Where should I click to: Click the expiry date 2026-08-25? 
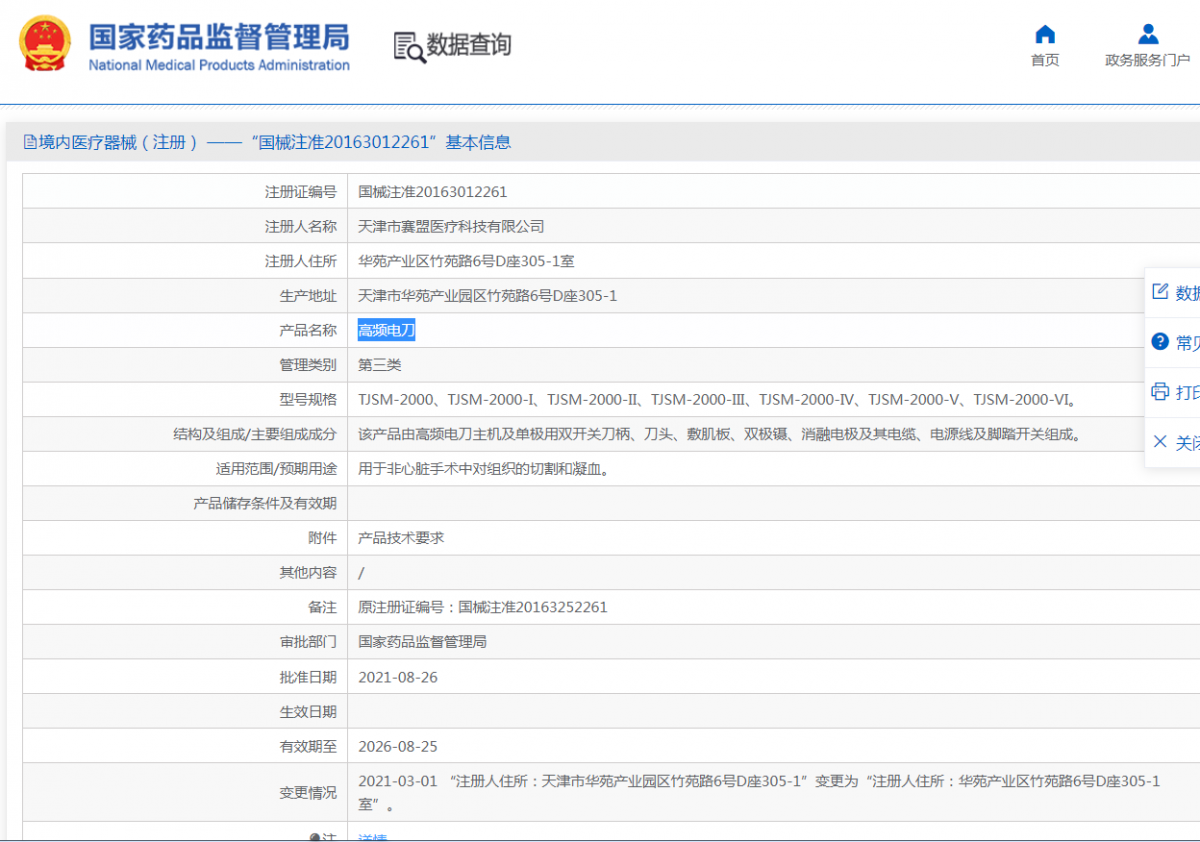point(398,746)
